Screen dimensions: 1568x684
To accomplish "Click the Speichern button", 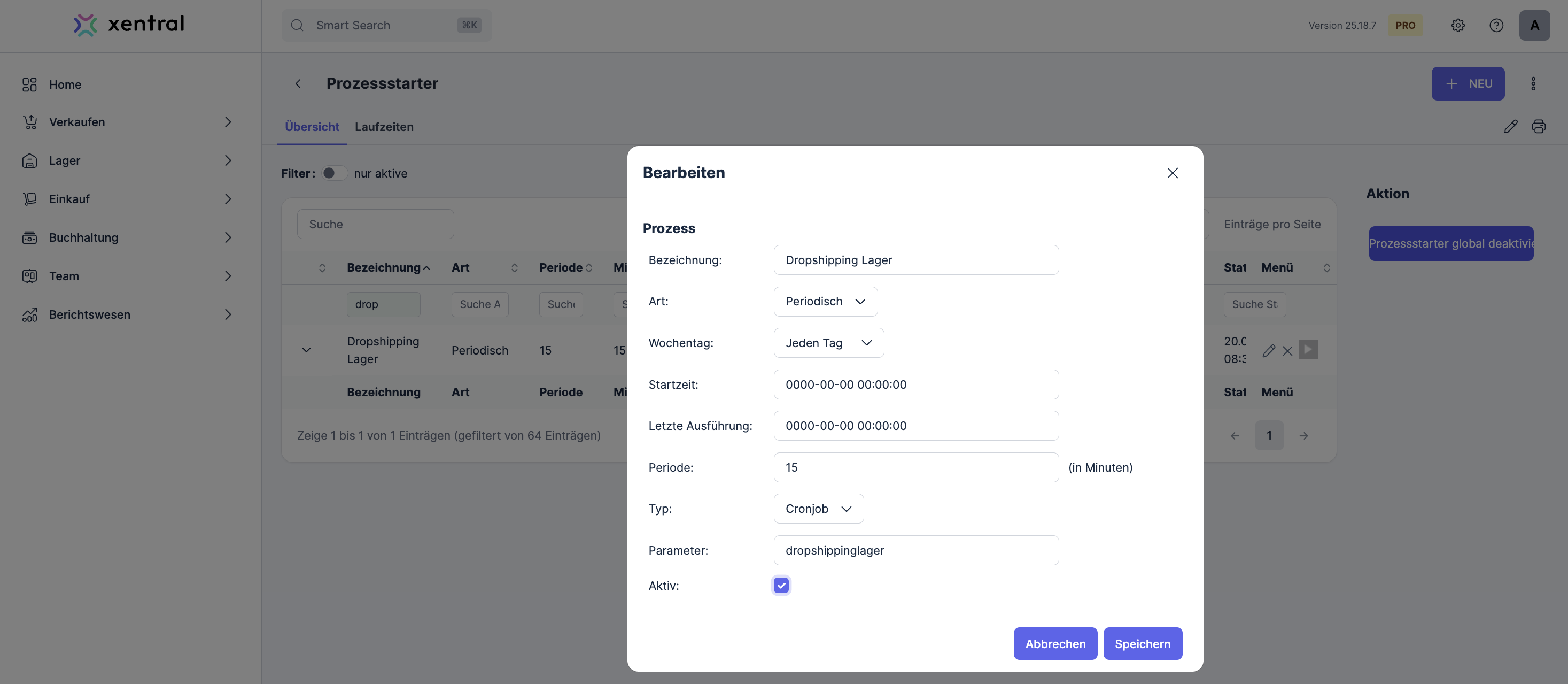I will point(1142,644).
